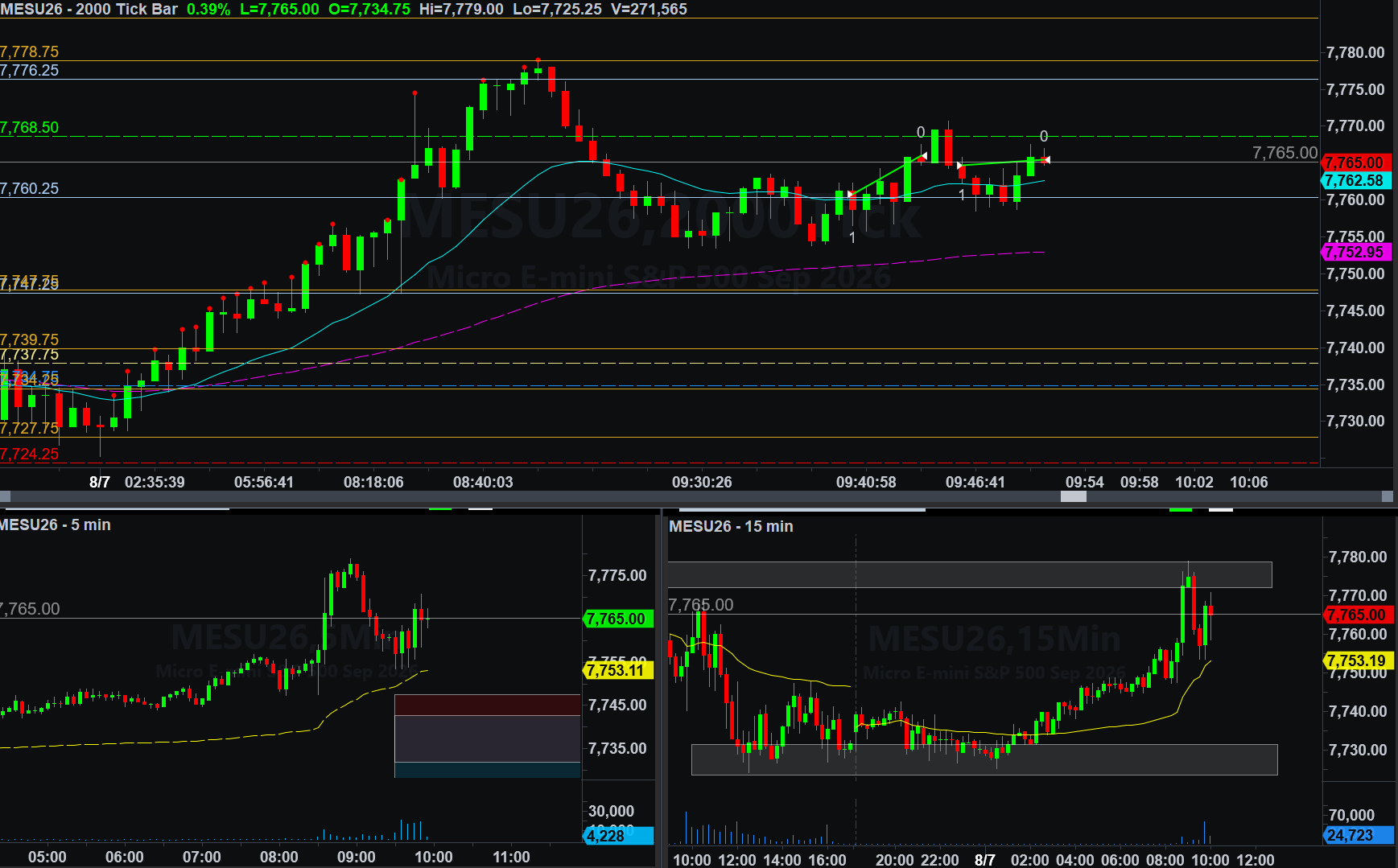
Task: Click the 05:56:41 time axis label
Action: click(x=264, y=482)
